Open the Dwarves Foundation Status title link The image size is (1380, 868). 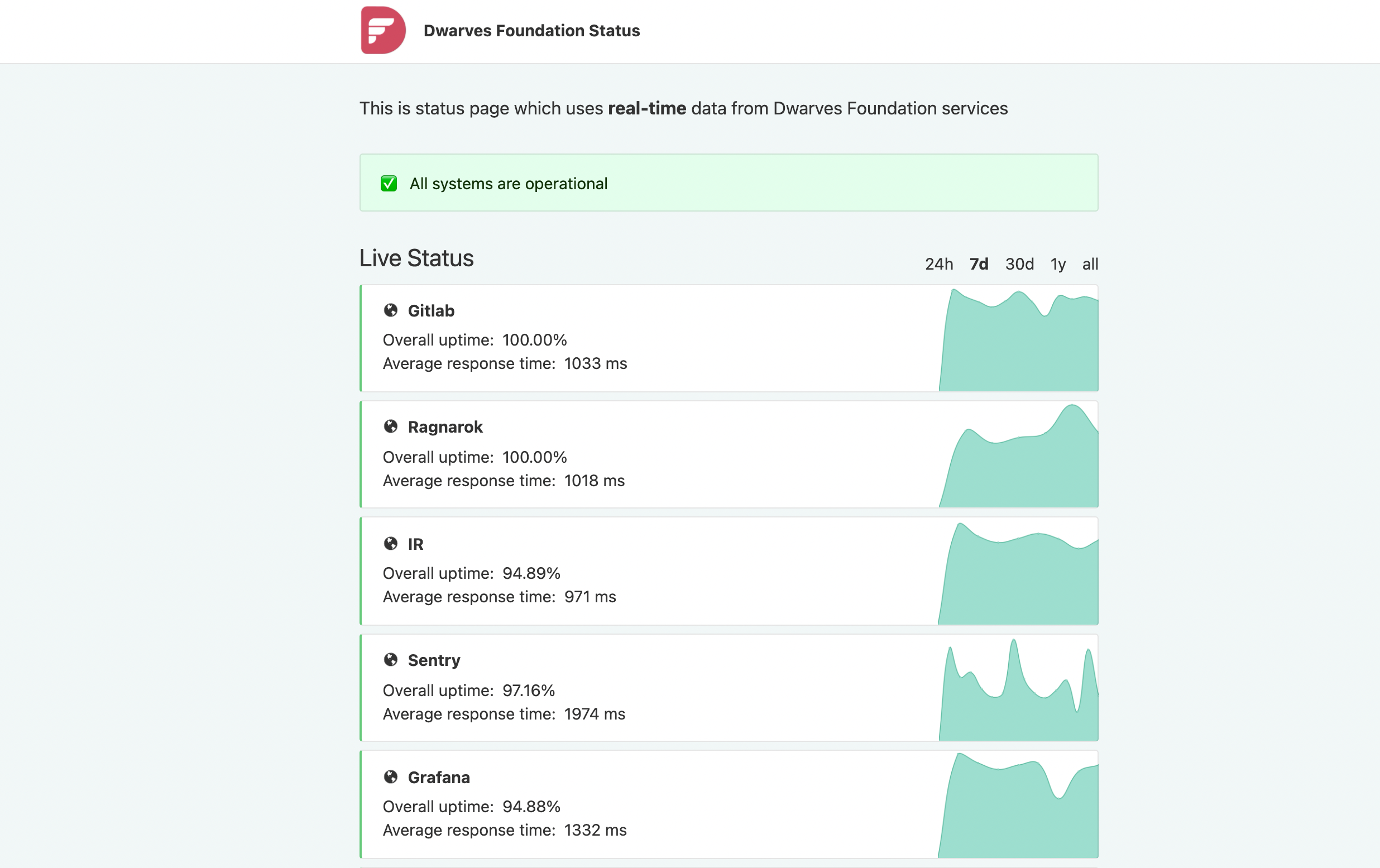tap(531, 30)
